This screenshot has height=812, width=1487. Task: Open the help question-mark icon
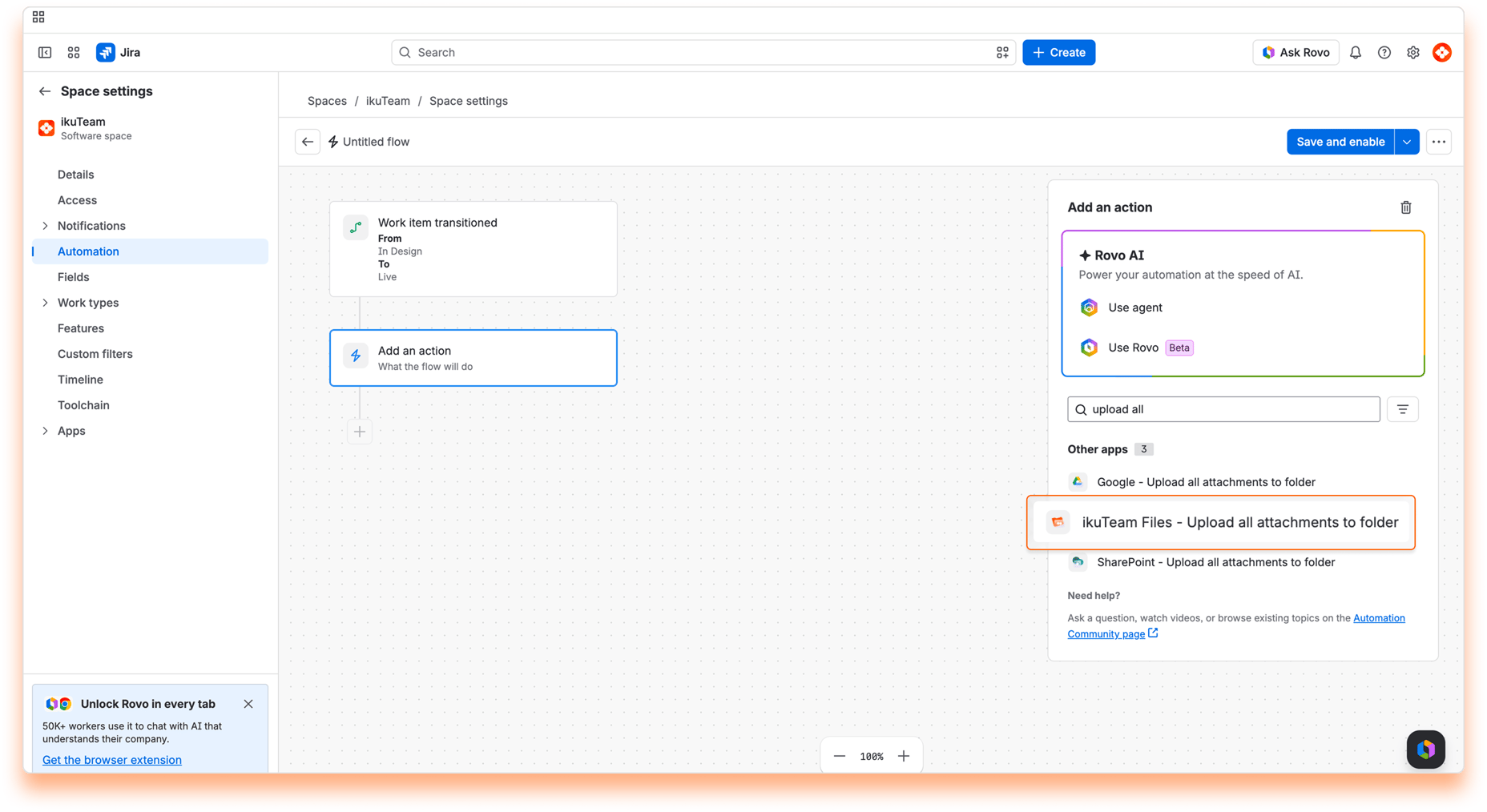coord(1384,52)
